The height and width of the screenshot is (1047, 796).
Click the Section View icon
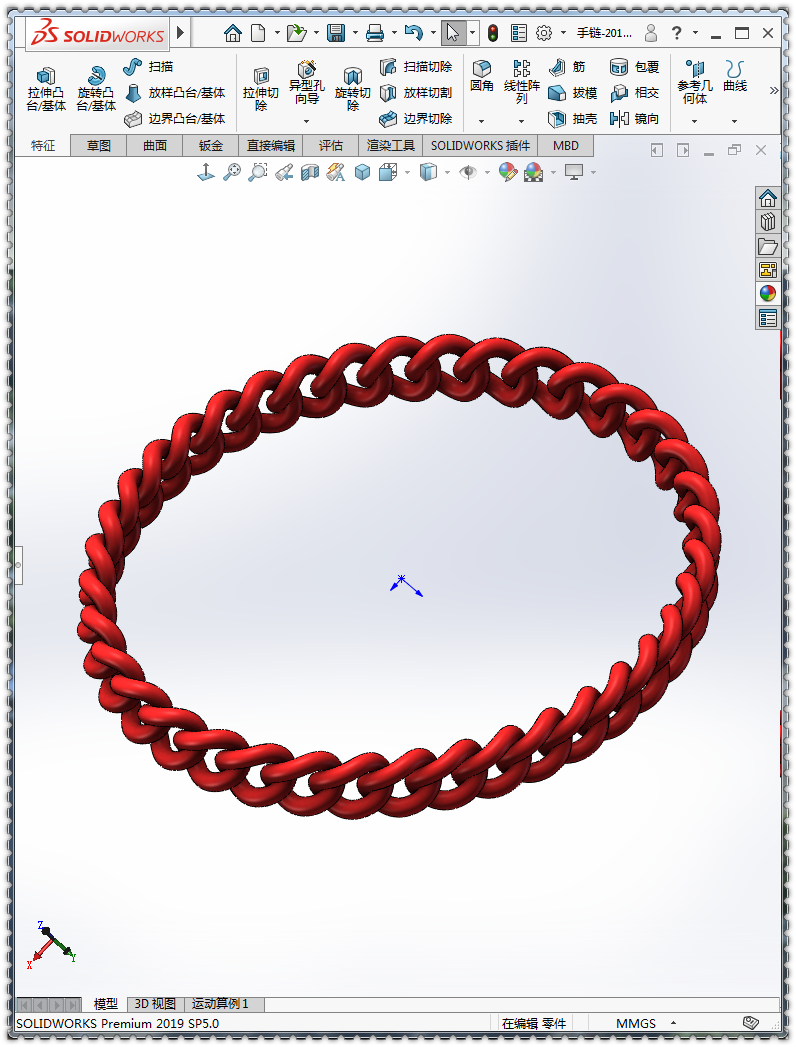[310, 172]
